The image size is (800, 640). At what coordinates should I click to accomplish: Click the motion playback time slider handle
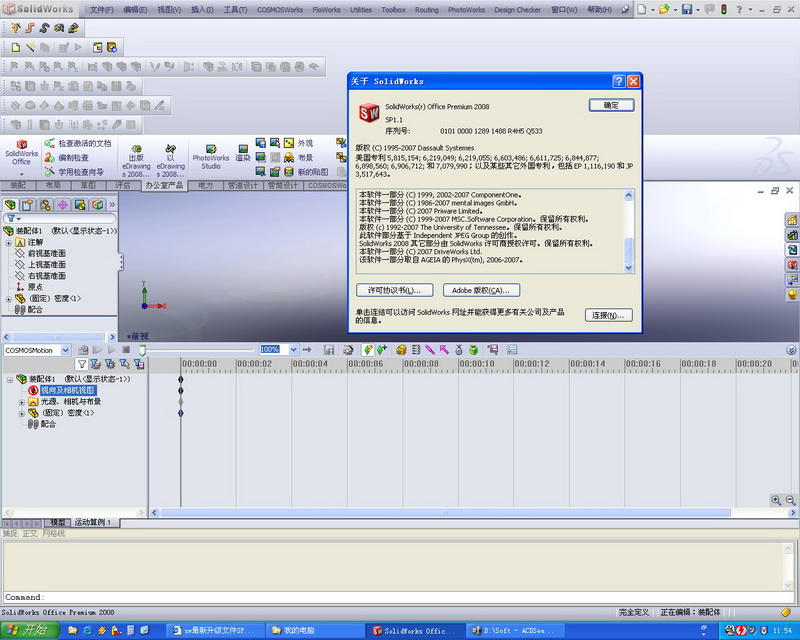(142, 350)
